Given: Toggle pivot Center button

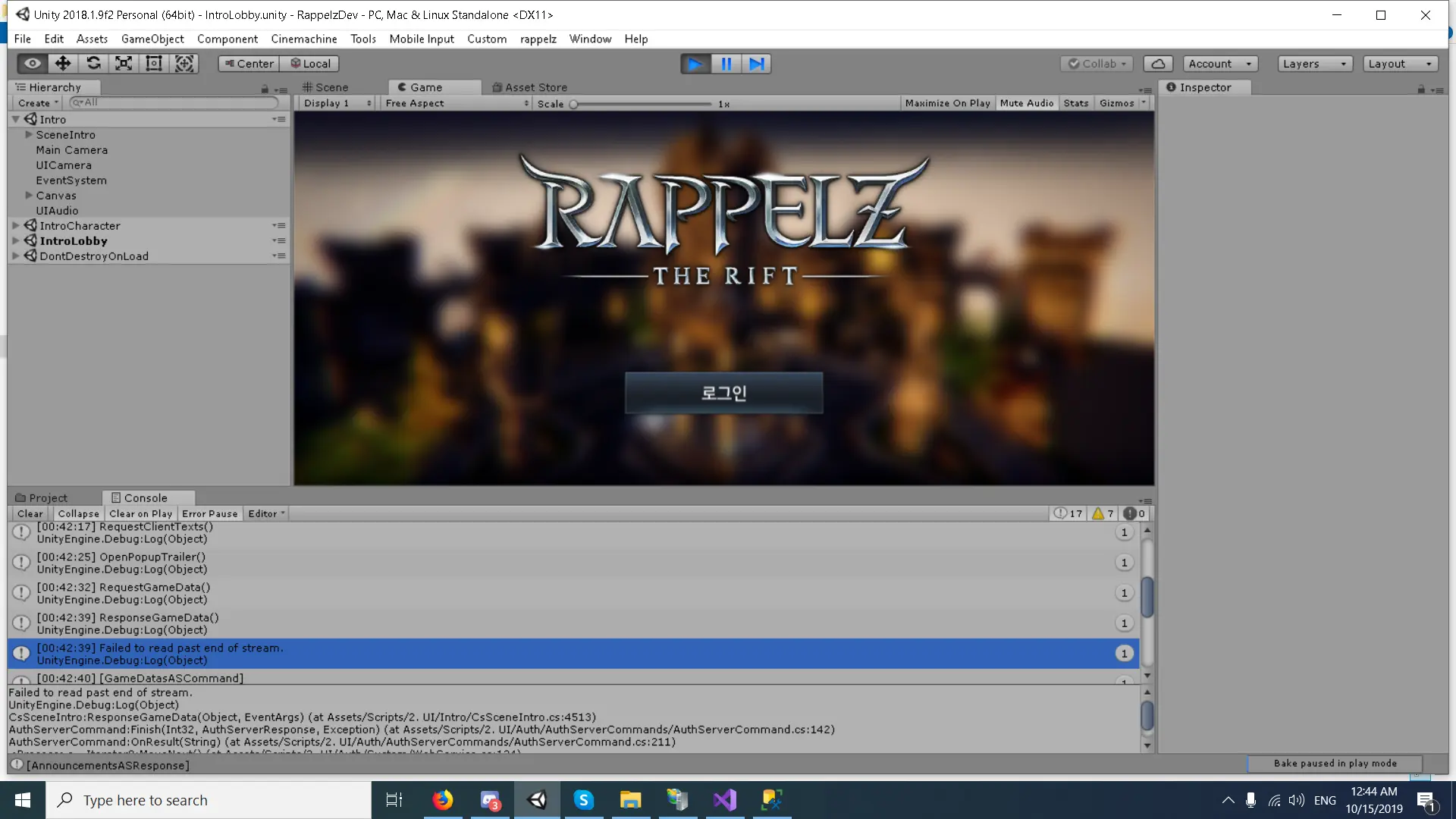Looking at the screenshot, I should (x=249, y=64).
